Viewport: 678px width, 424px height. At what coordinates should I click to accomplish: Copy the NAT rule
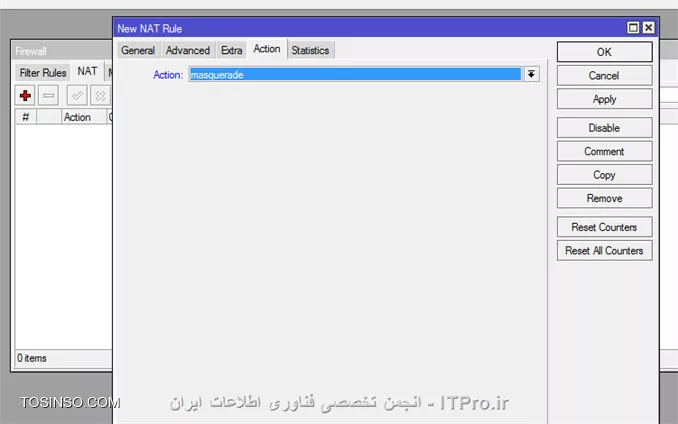coord(604,175)
